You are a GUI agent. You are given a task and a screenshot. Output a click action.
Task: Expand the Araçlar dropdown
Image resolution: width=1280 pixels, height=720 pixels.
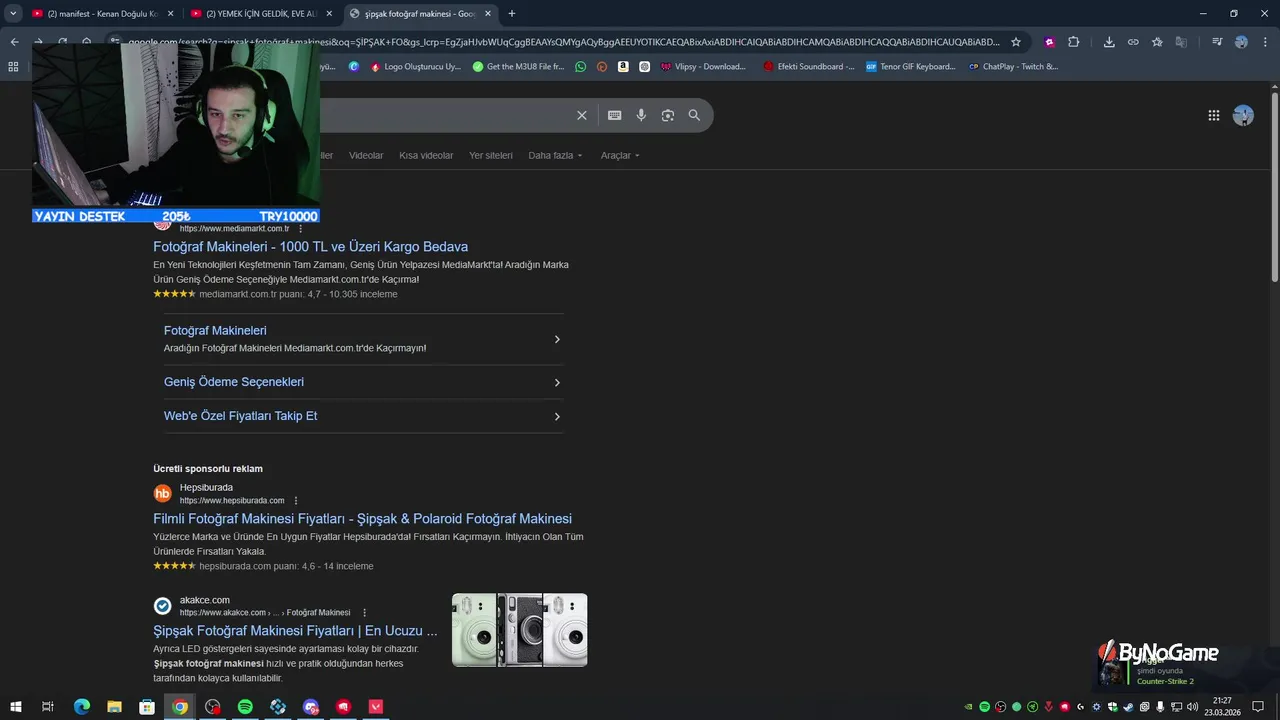tap(620, 156)
